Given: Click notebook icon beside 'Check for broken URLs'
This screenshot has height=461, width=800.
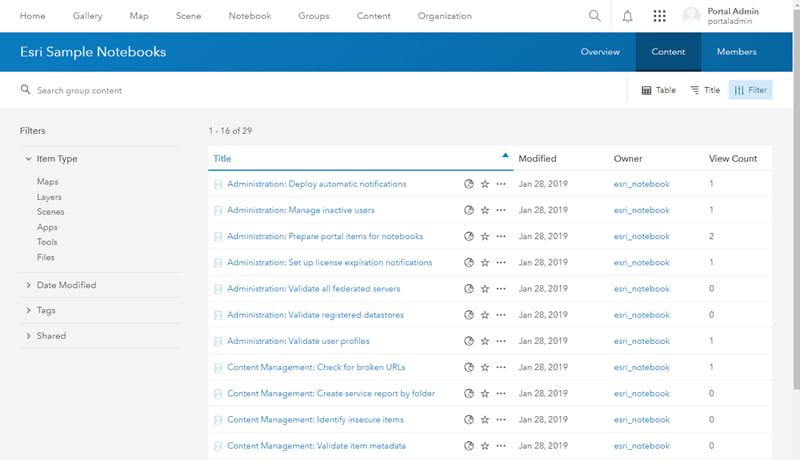Looking at the screenshot, I should [x=218, y=367].
